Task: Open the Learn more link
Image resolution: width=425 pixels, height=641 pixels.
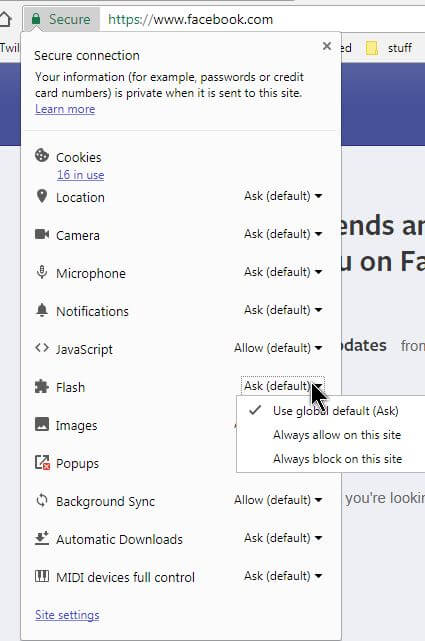Action: click(65, 109)
